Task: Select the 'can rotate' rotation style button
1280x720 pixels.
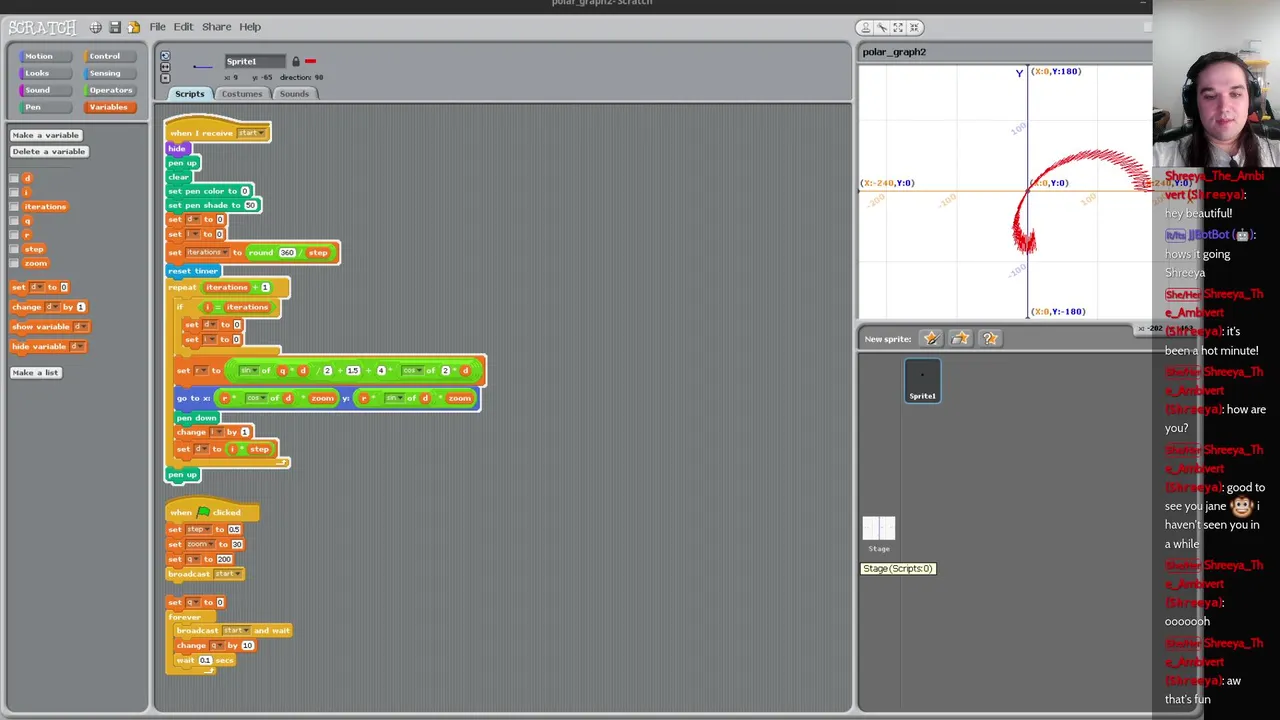Action: pos(165,56)
